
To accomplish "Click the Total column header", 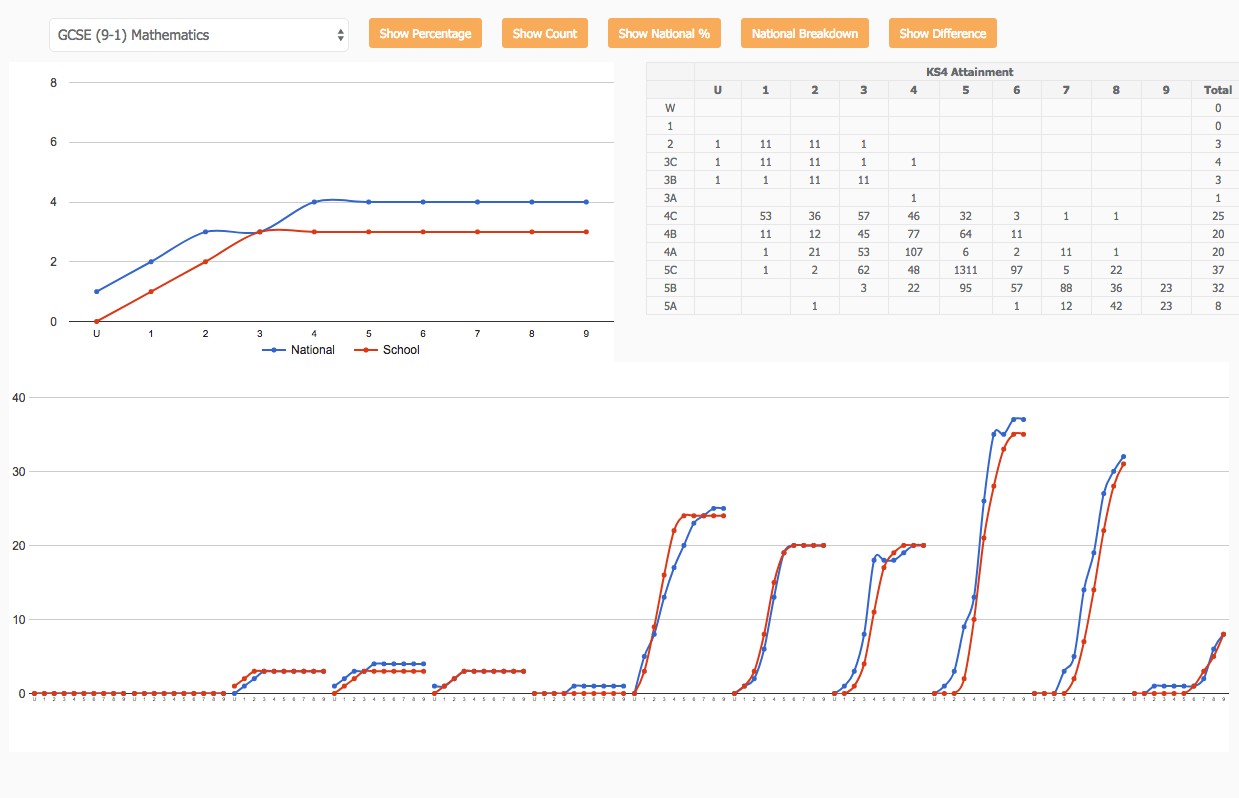I will click(1217, 90).
